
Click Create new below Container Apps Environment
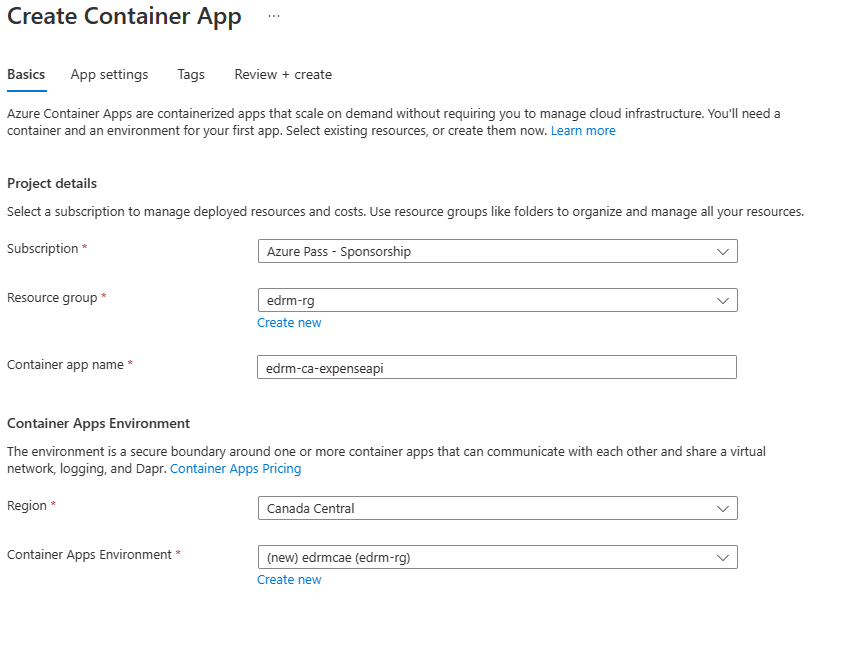click(289, 580)
